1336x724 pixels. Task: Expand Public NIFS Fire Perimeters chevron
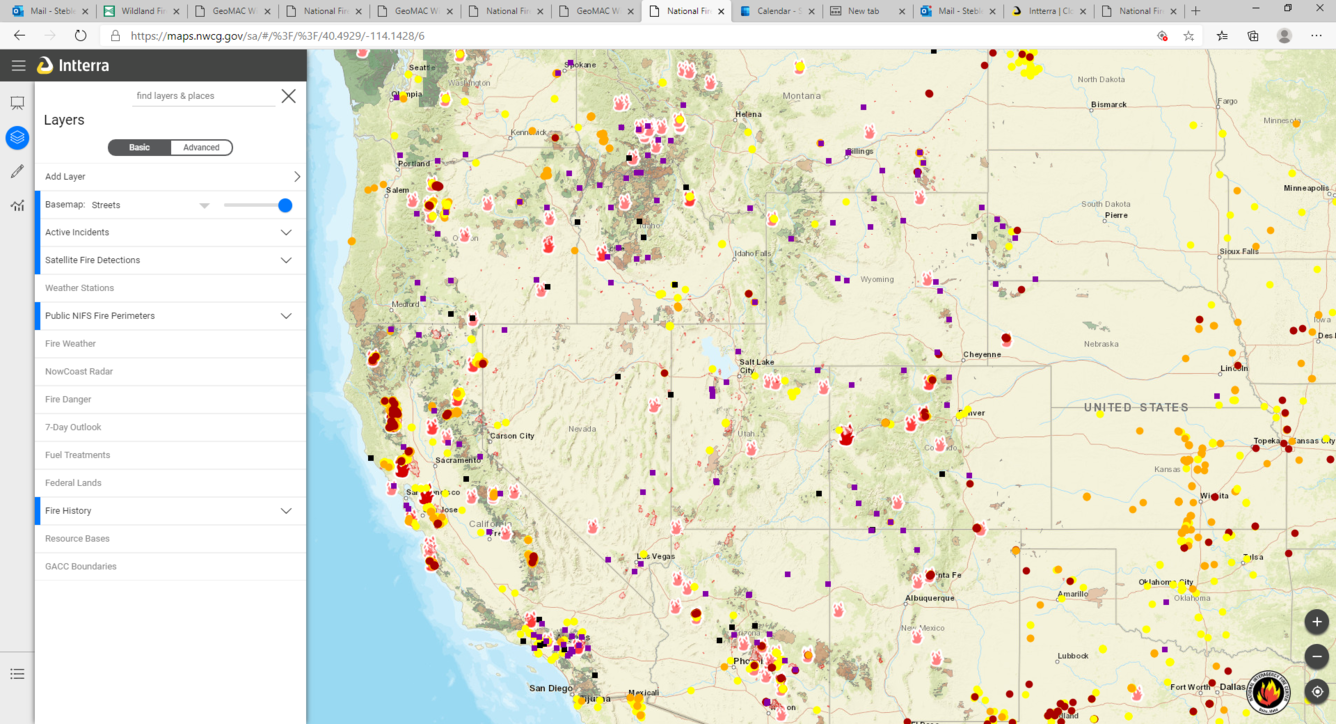[286, 316]
